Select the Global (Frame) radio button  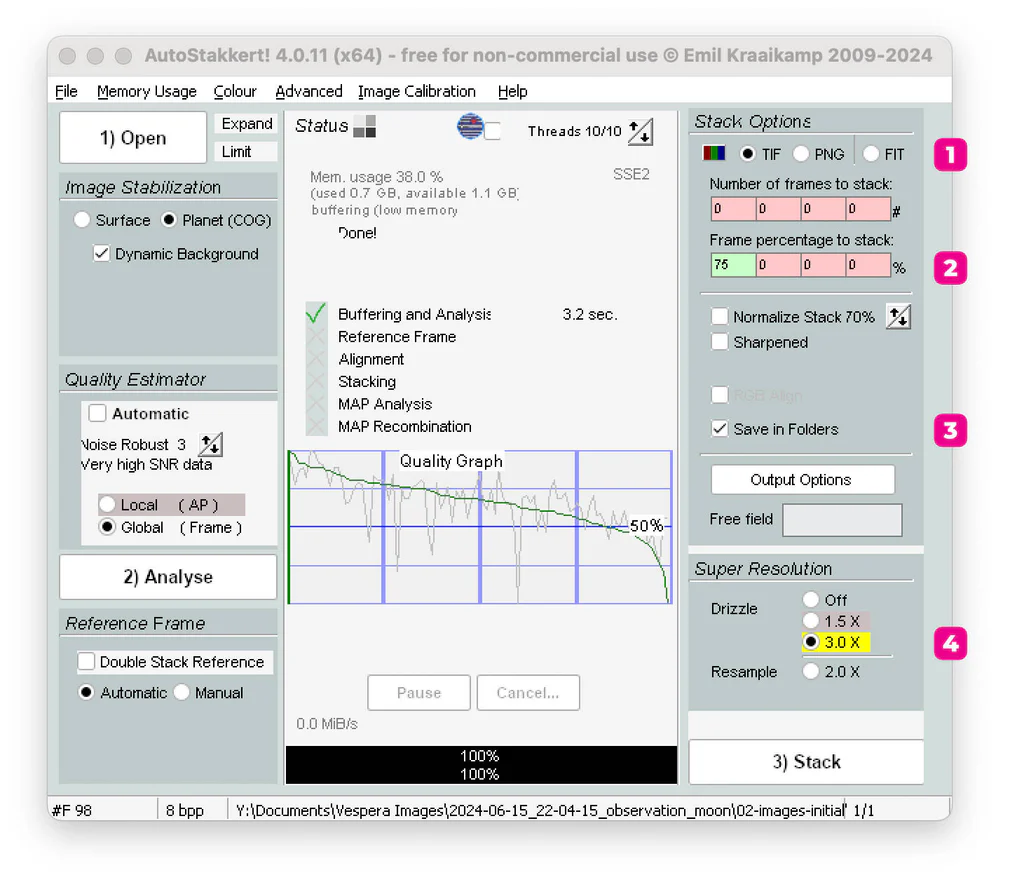point(107,527)
